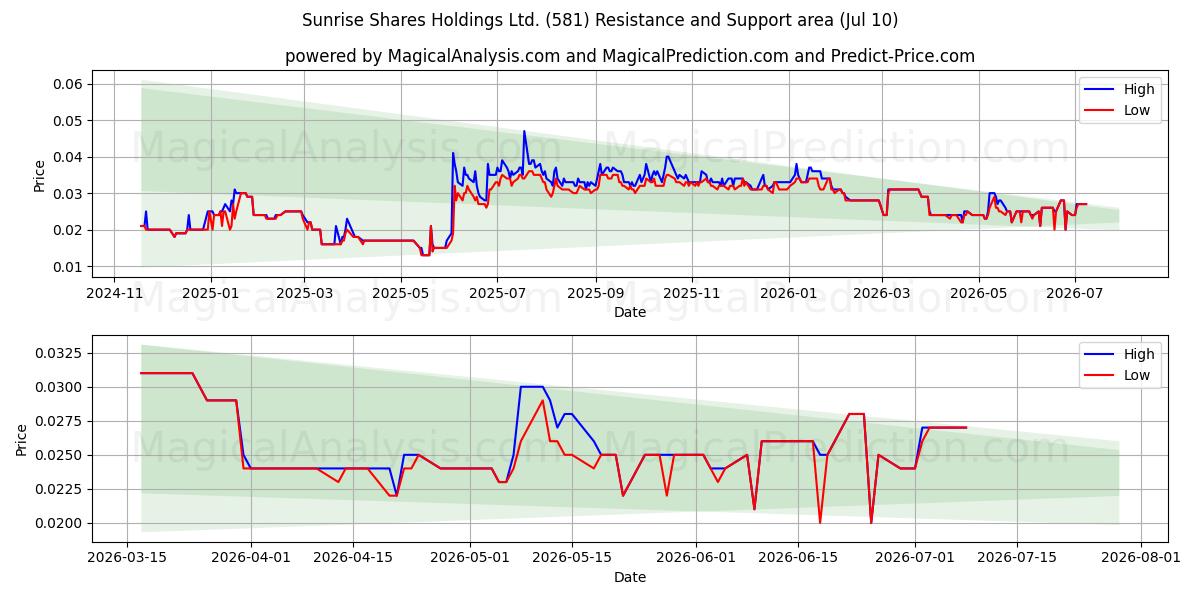
Task: Click the red Low line swatch in top legend
Action: tap(1101, 111)
